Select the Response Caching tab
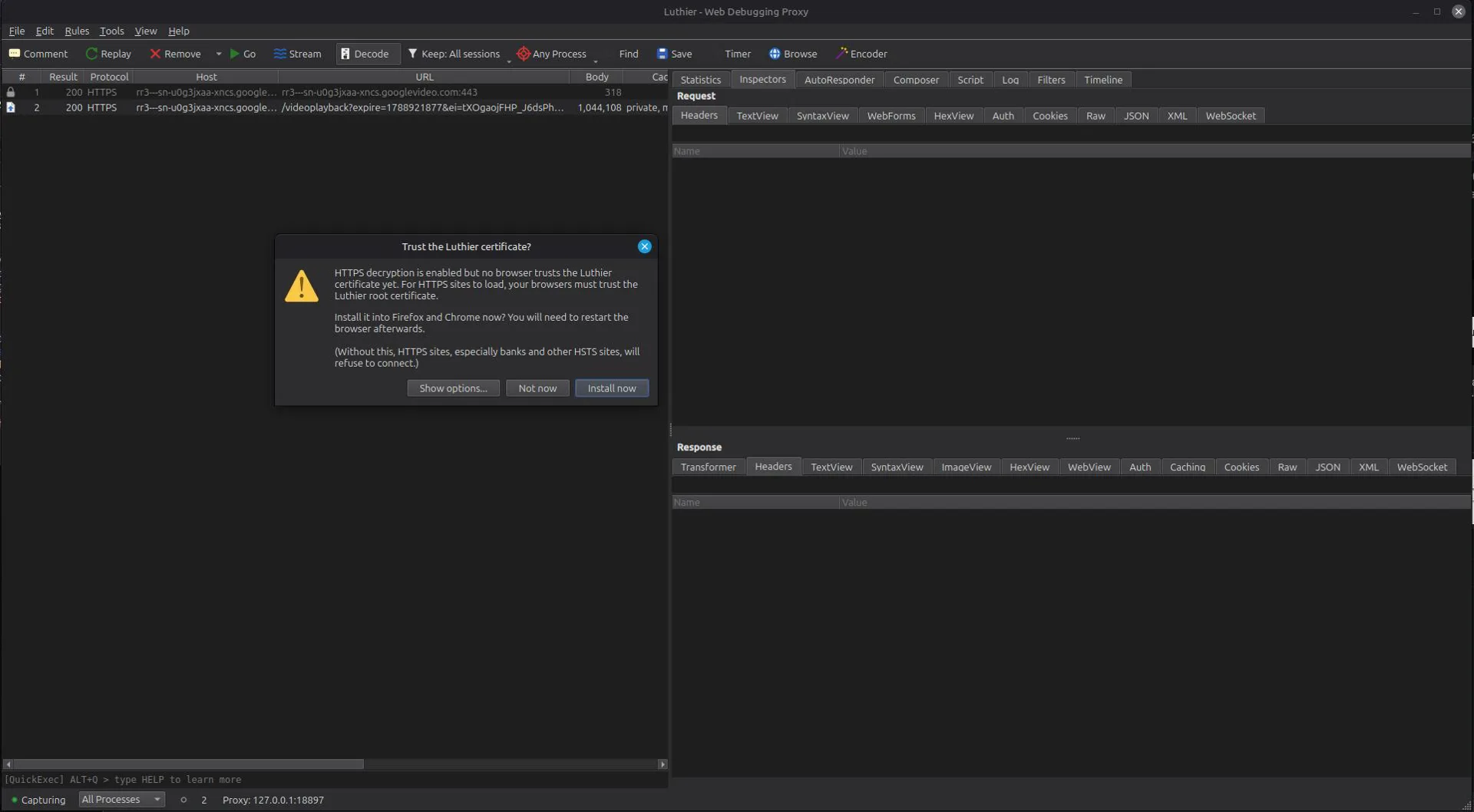1474x812 pixels. click(1187, 467)
